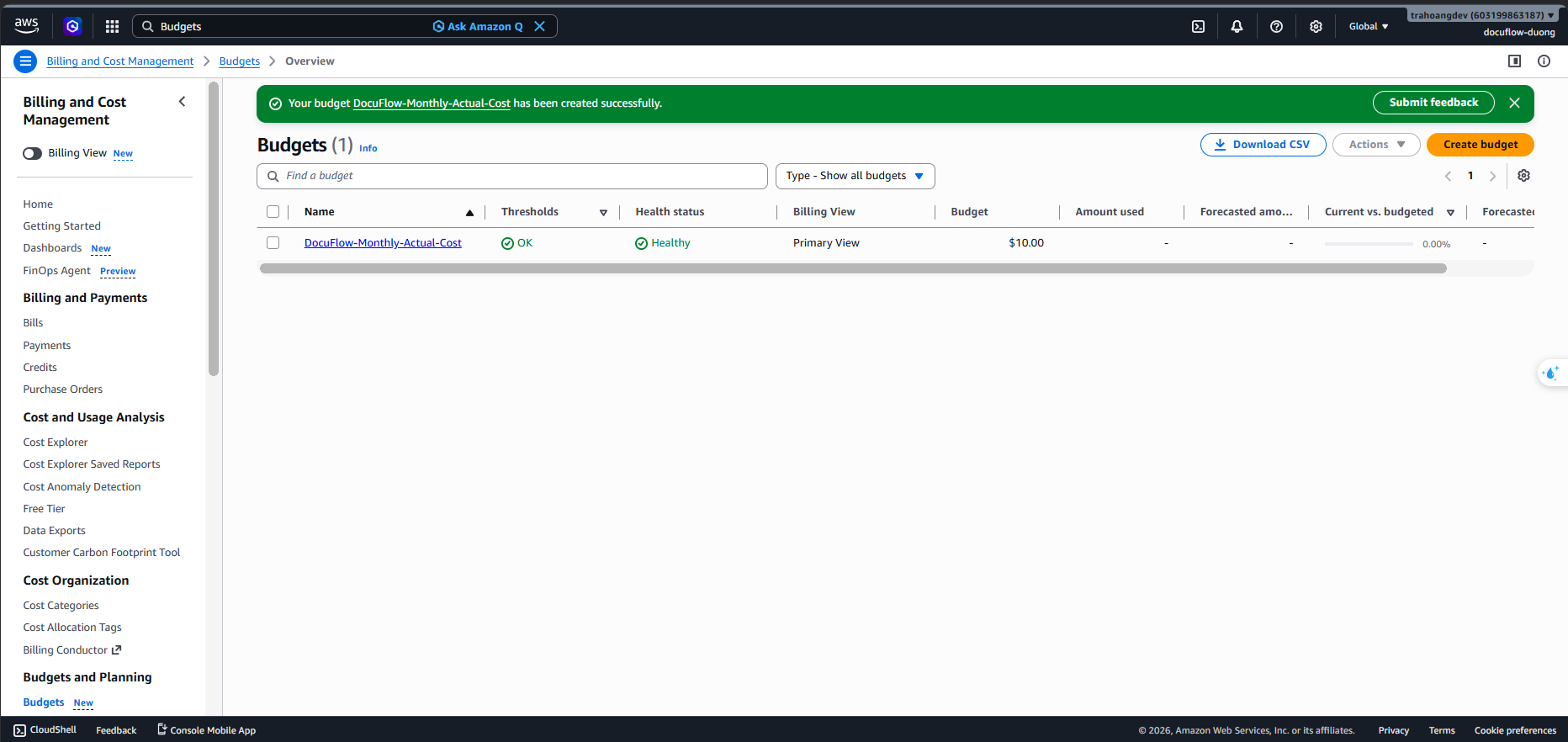
Task: Select Budgets in the sidebar
Action: pos(44,702)
